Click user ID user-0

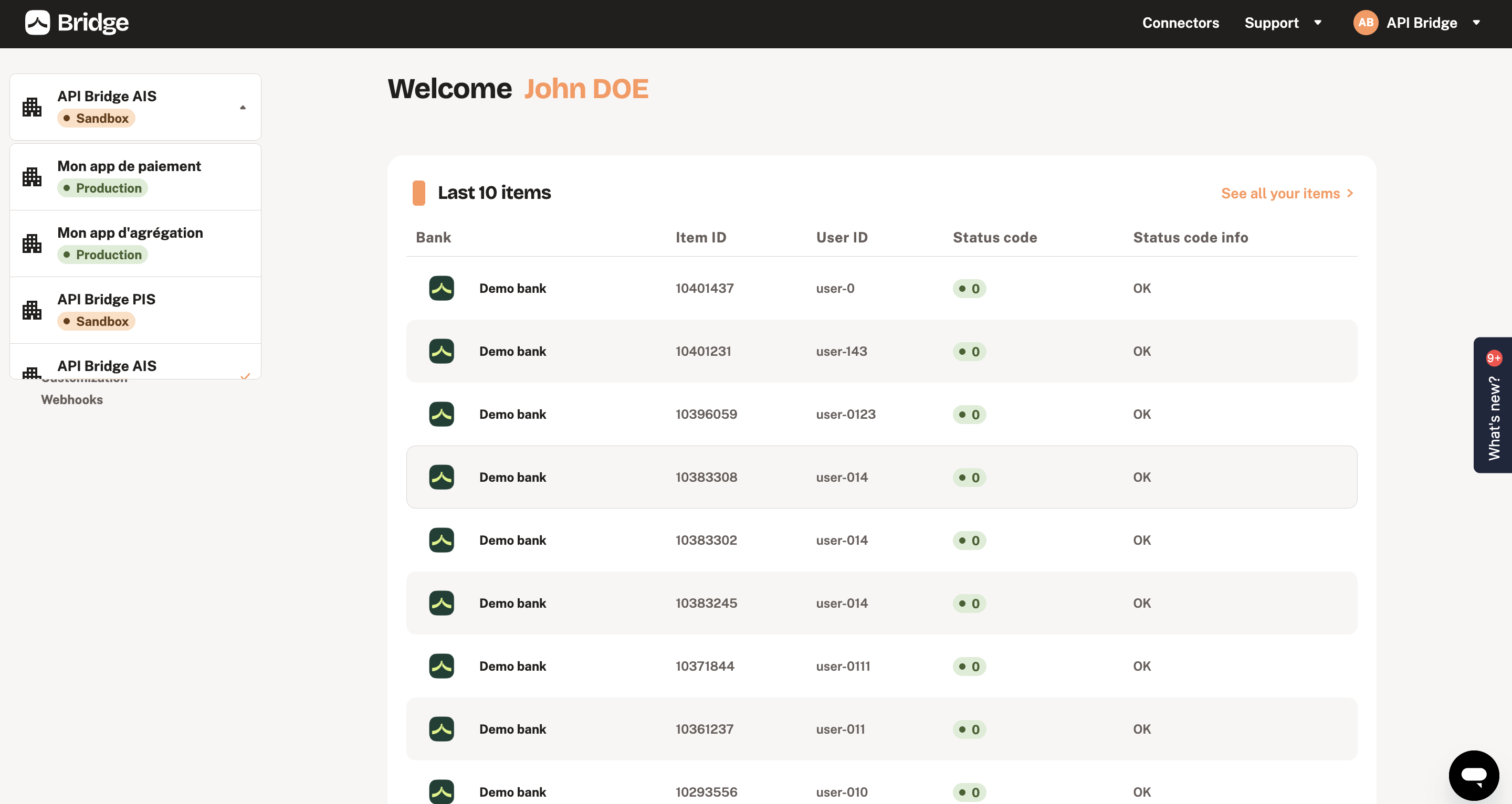835,288
